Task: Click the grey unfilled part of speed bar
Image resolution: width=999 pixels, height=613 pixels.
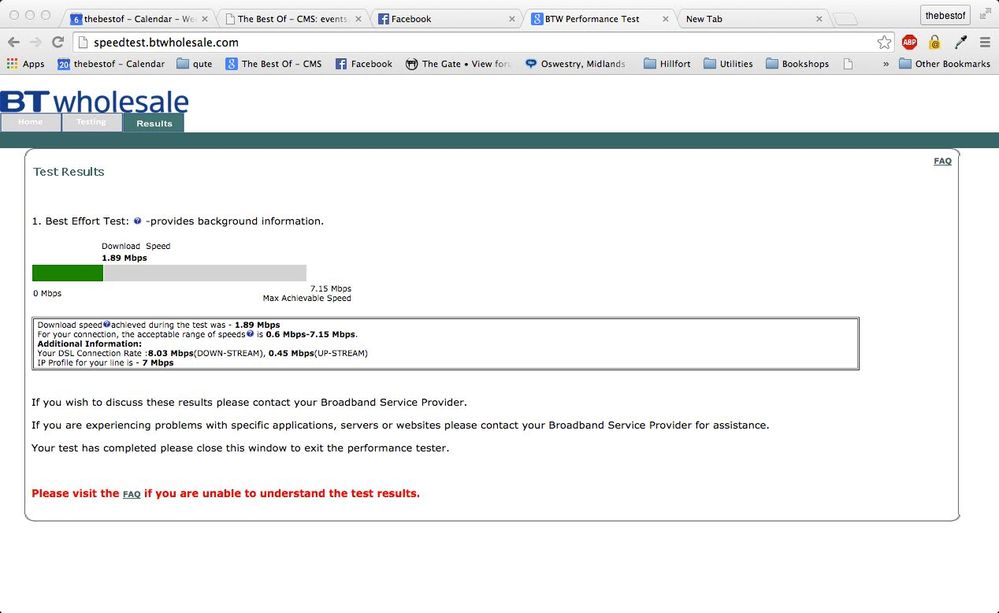Action: (205, 273)
